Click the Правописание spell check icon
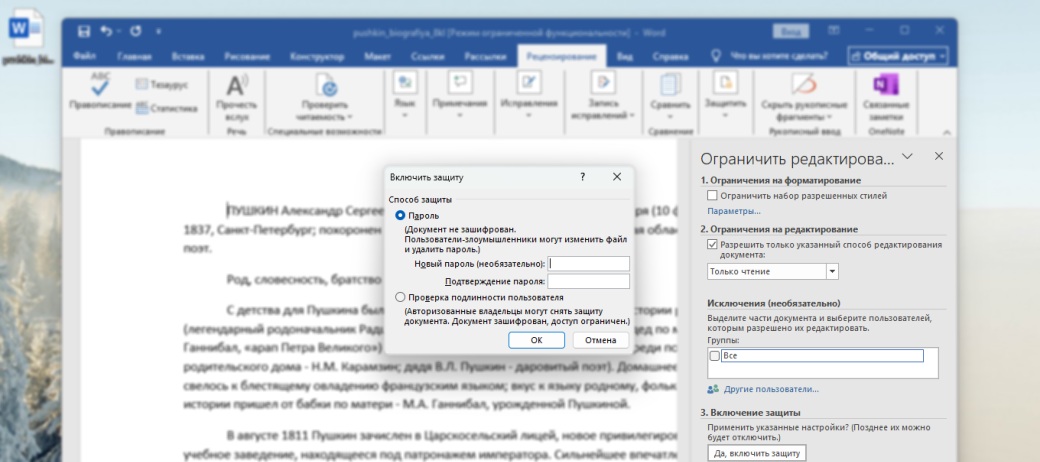The height and width of the screenshot is (462, 1040). click(x=100, y=84)
